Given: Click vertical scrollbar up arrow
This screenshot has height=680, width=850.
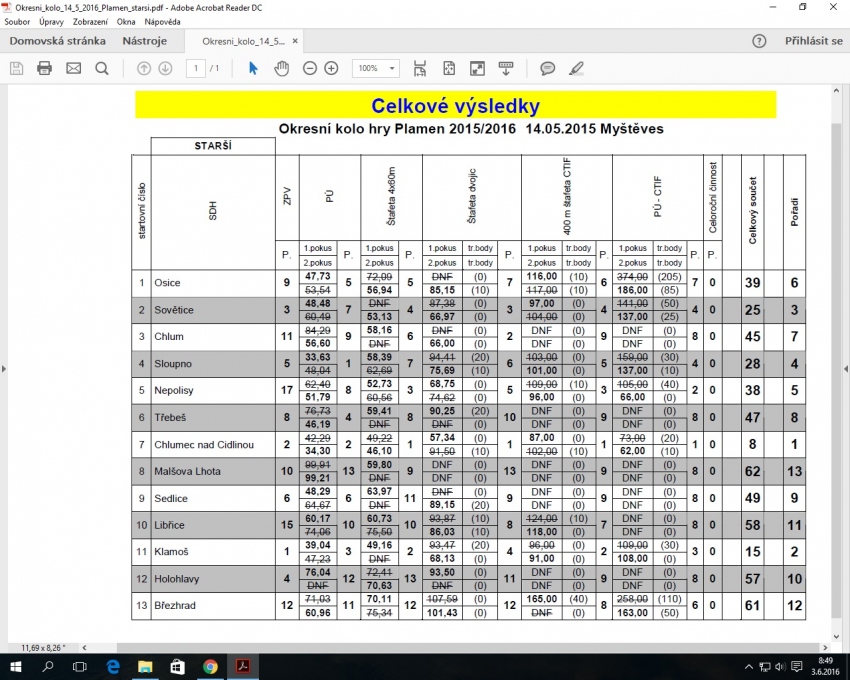Looking at the screenshot, I should pyautogui.click(x=836, y=91).
